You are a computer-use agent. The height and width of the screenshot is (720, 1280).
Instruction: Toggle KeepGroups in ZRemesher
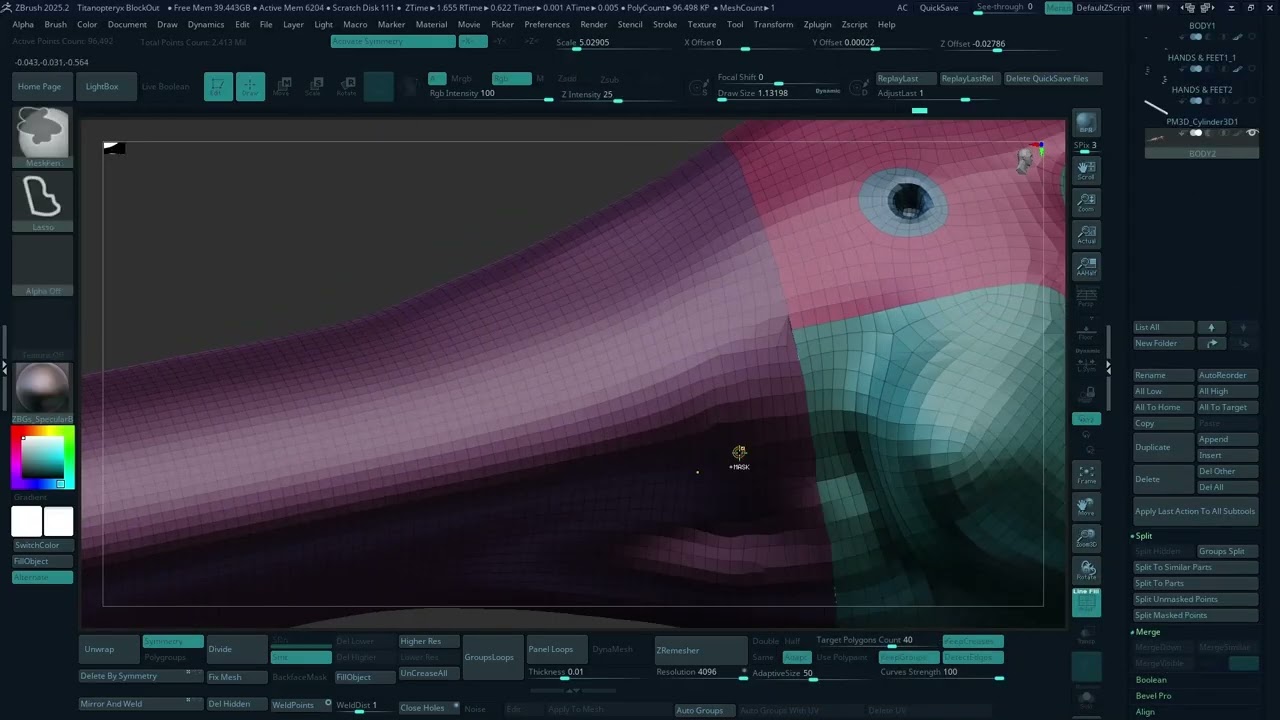tap(909, 657)
